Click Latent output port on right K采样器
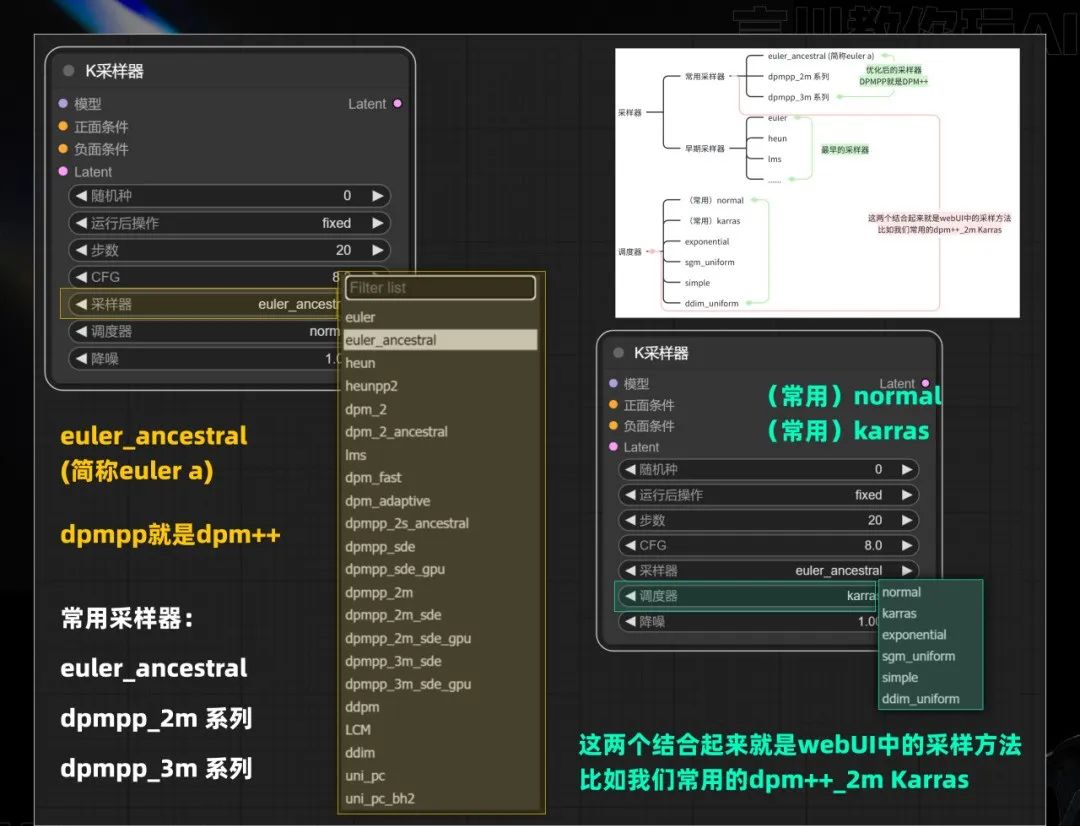Viewport: 1080px width, 826px height. 925,383
